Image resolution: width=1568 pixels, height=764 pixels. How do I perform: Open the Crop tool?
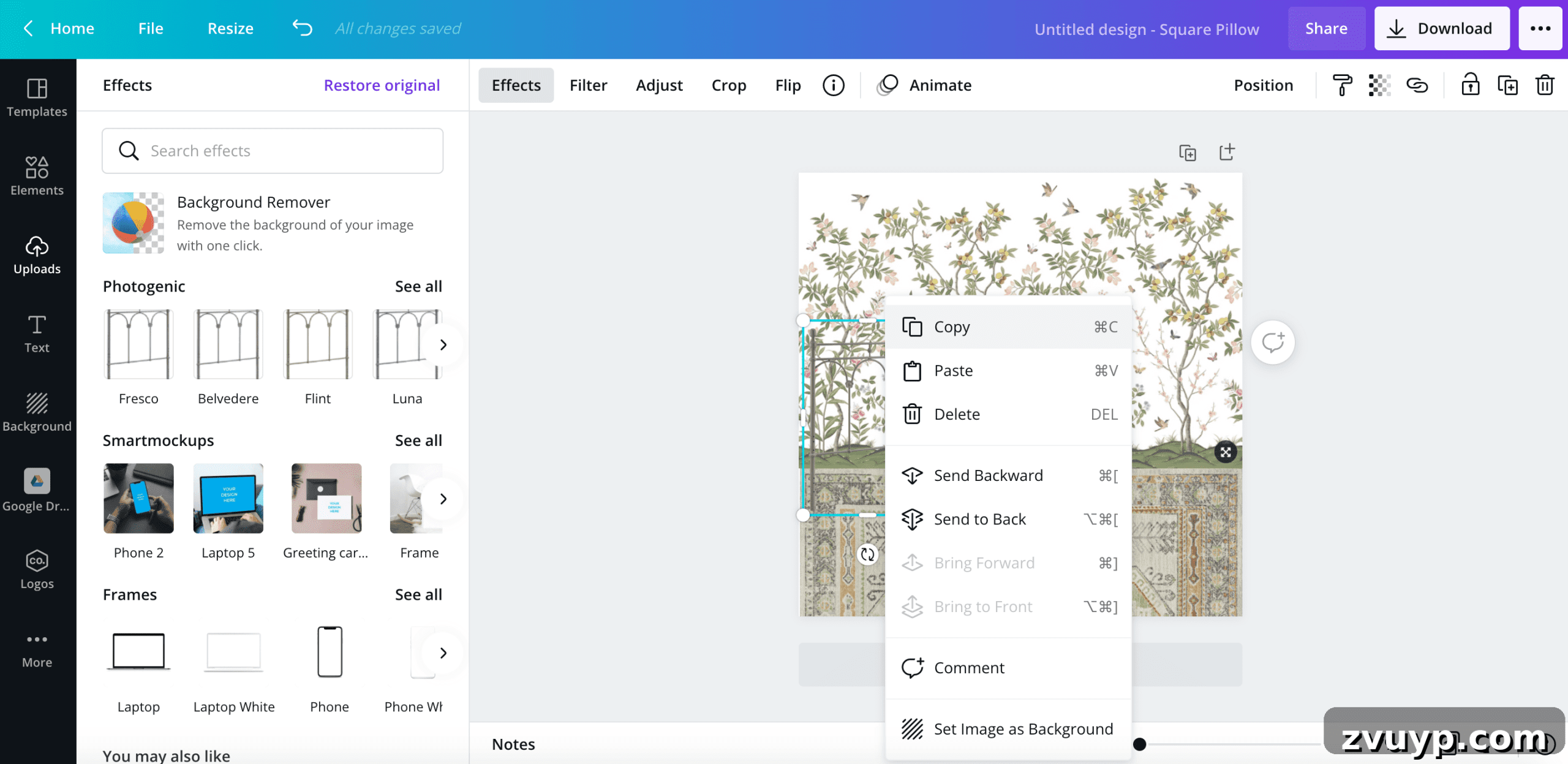click(728, 85)
